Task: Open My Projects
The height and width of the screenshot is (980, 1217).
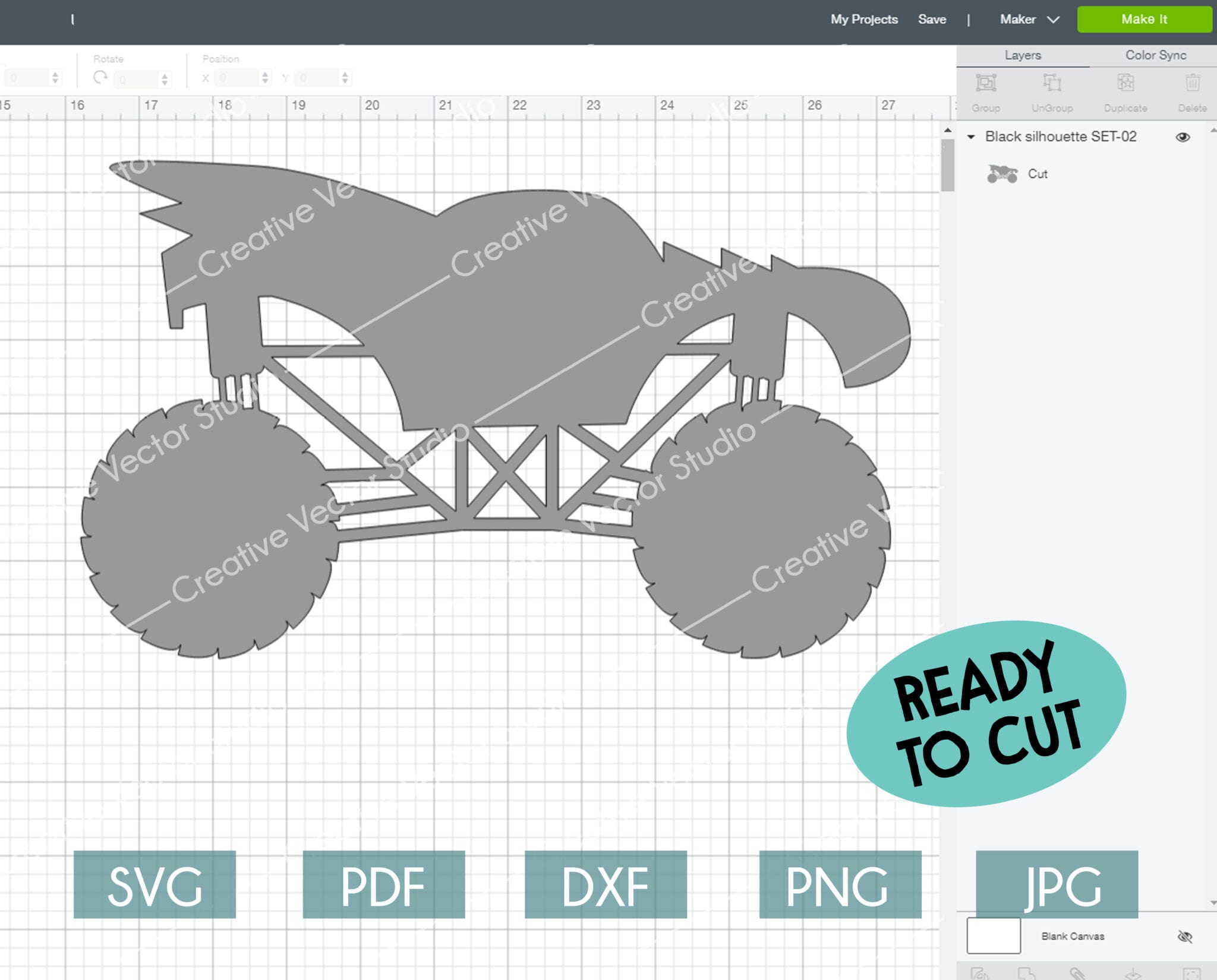Action: coord(863,19)
